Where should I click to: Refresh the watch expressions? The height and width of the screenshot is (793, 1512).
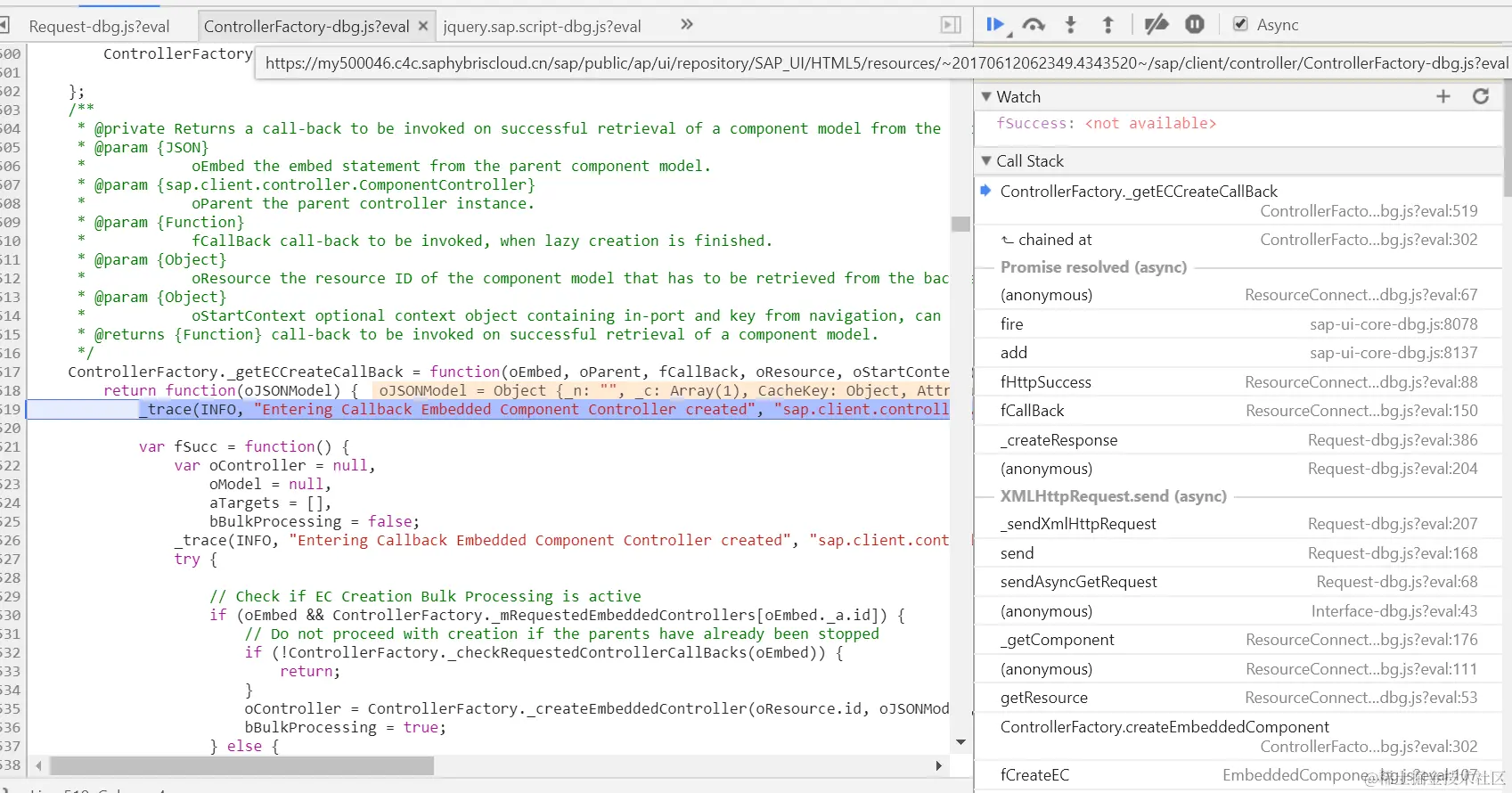point(1481,96)
